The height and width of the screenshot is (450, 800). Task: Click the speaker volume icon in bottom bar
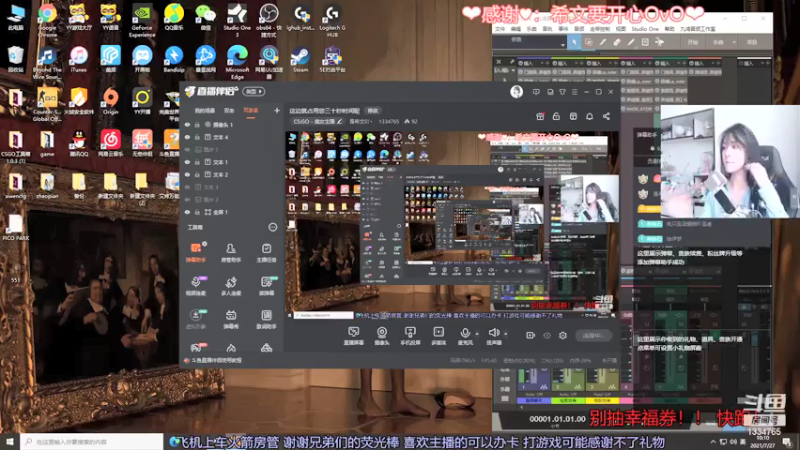tap(493, 333)
